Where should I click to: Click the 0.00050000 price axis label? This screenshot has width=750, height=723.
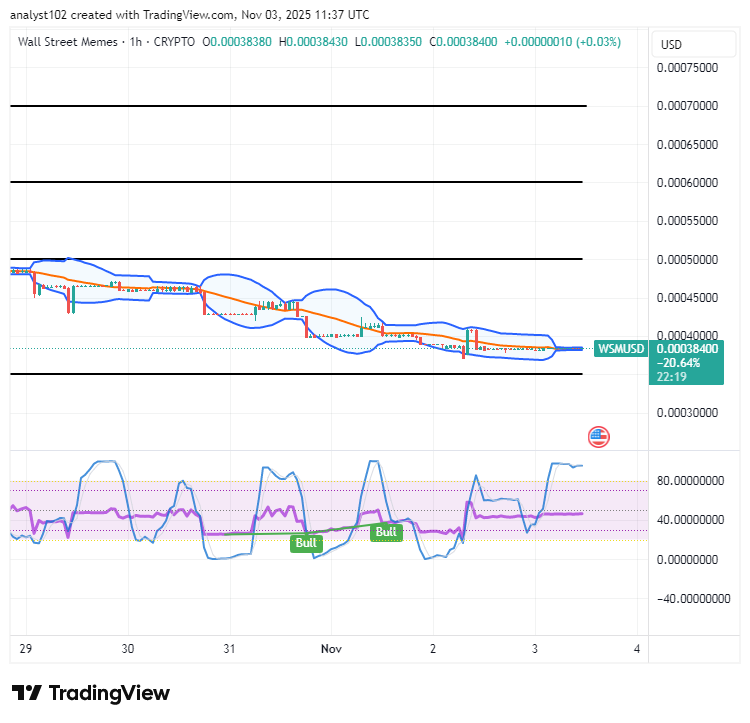[x=687, y=260]
